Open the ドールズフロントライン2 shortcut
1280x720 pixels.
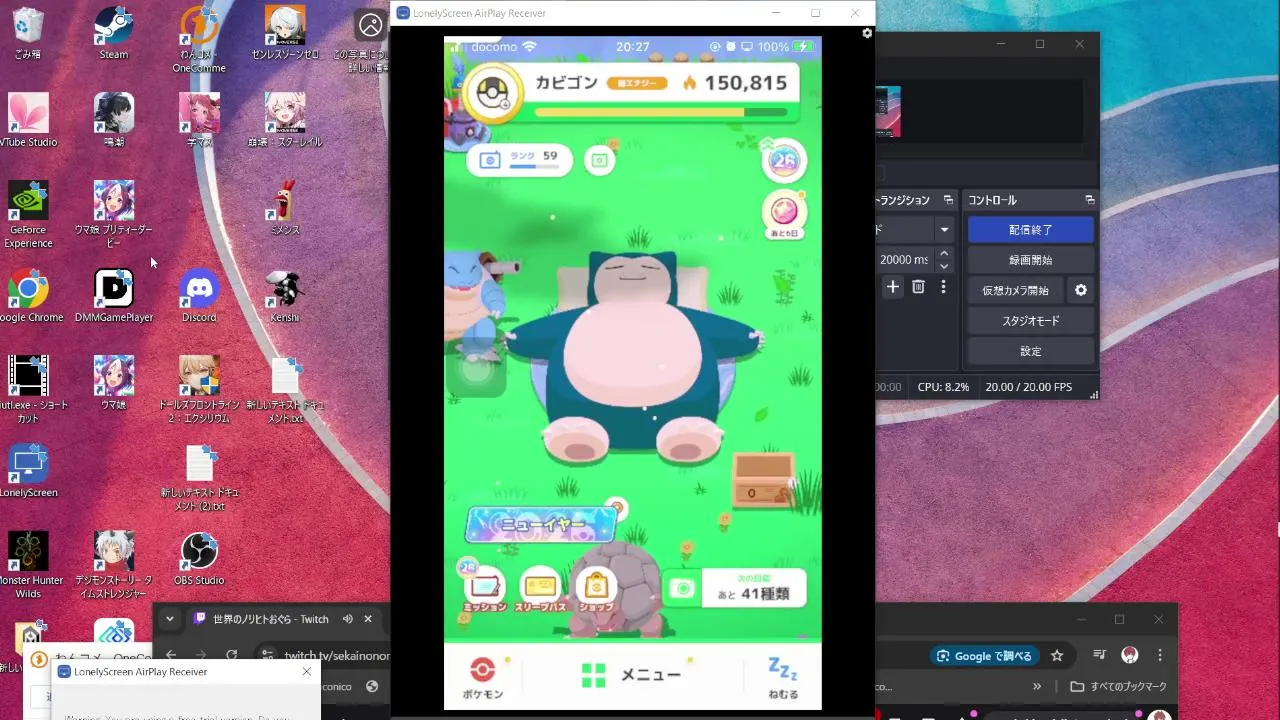[199, 390]
